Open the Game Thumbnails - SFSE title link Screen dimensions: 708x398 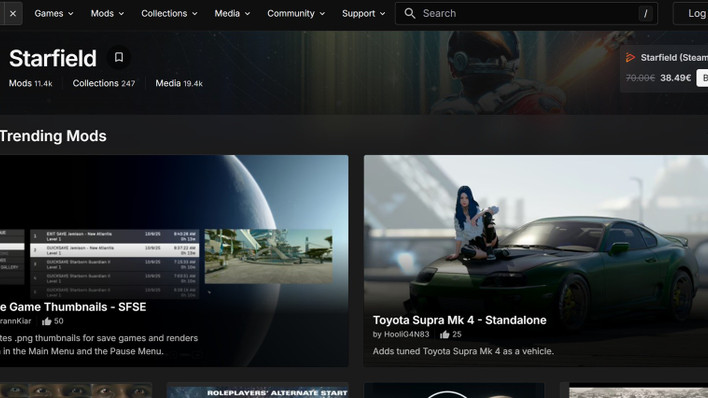[73, 307]
